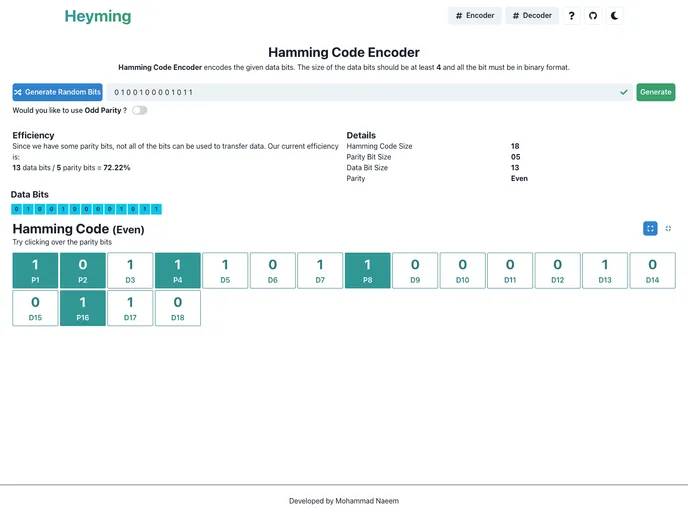
Task: Select parity bit P2
Action: coord(82,270)
